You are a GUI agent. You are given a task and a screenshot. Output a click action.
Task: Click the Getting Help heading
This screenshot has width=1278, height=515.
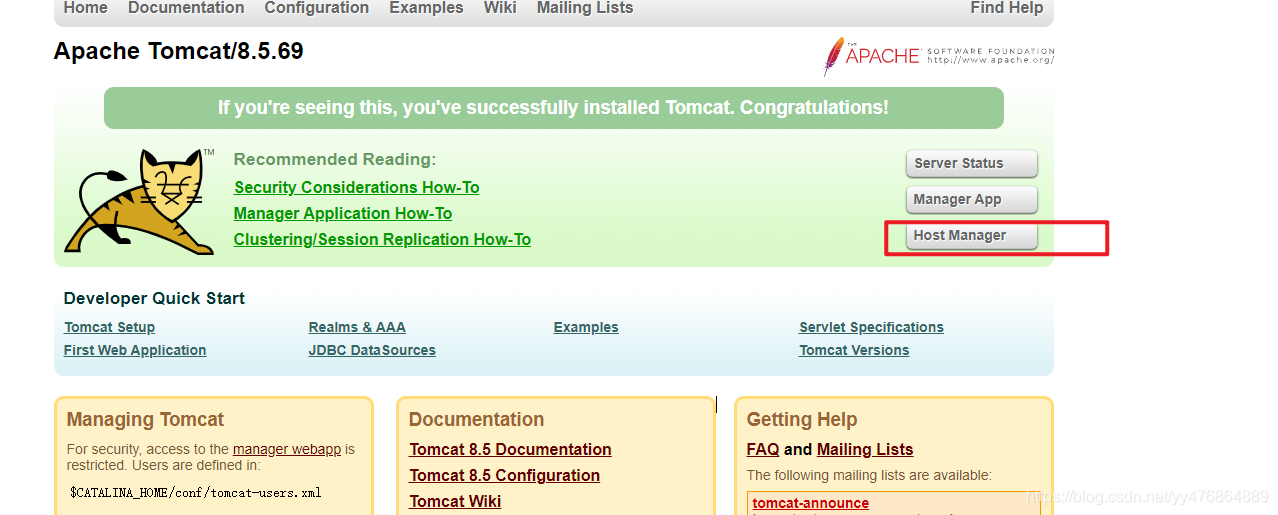click(802, 419)
